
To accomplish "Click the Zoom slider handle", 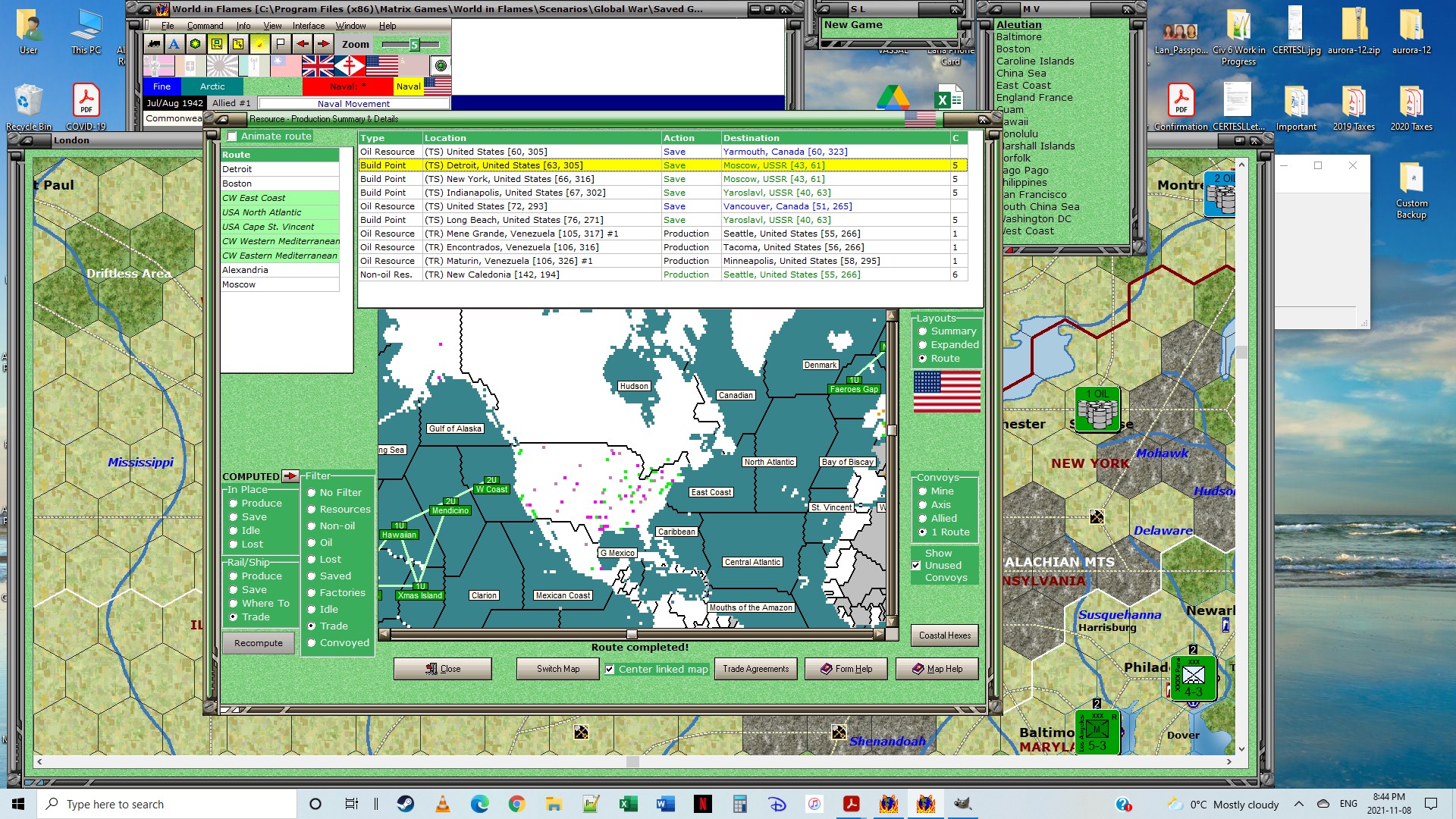I will [414, 45].
